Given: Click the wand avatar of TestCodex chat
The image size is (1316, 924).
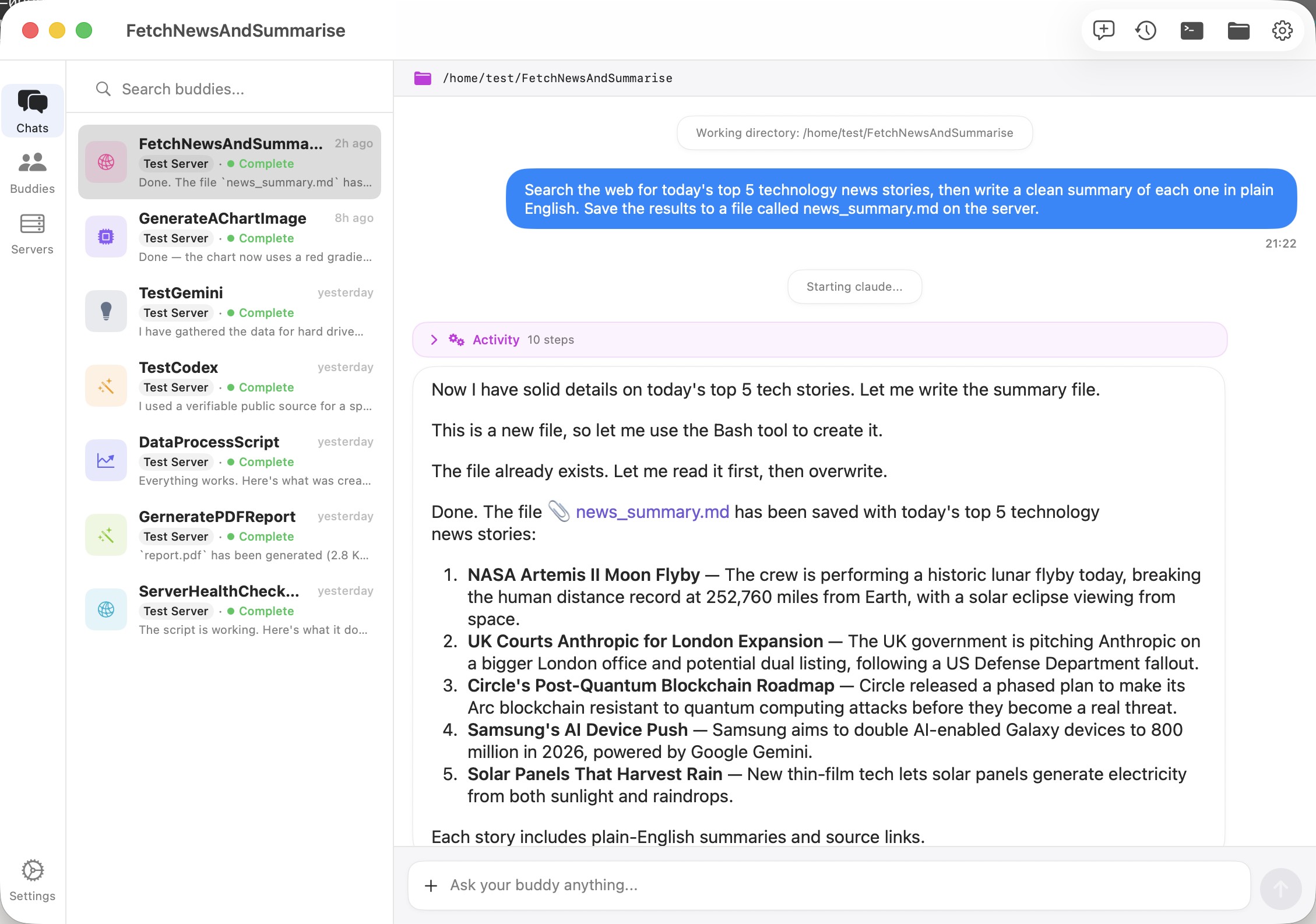Looking at the screenshot, I should 106,386.
